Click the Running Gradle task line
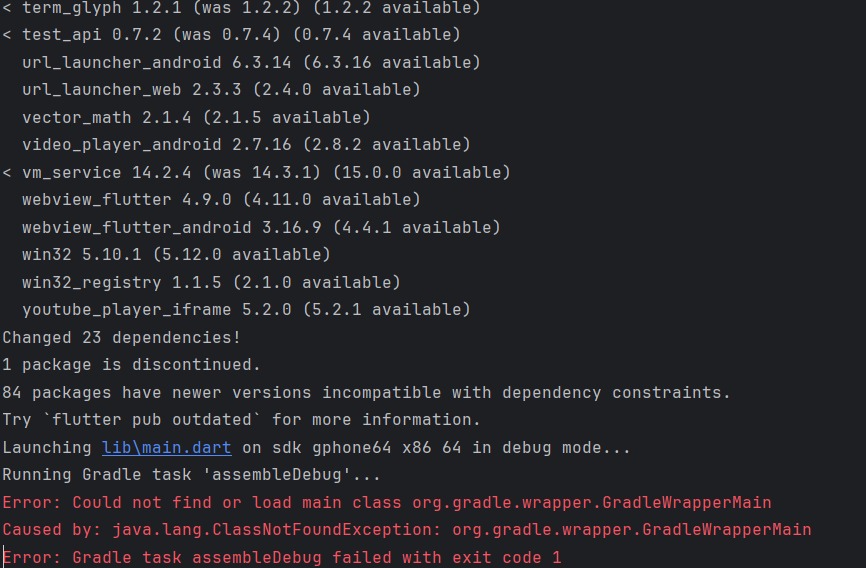866x568 pixels. click(191, 475)
